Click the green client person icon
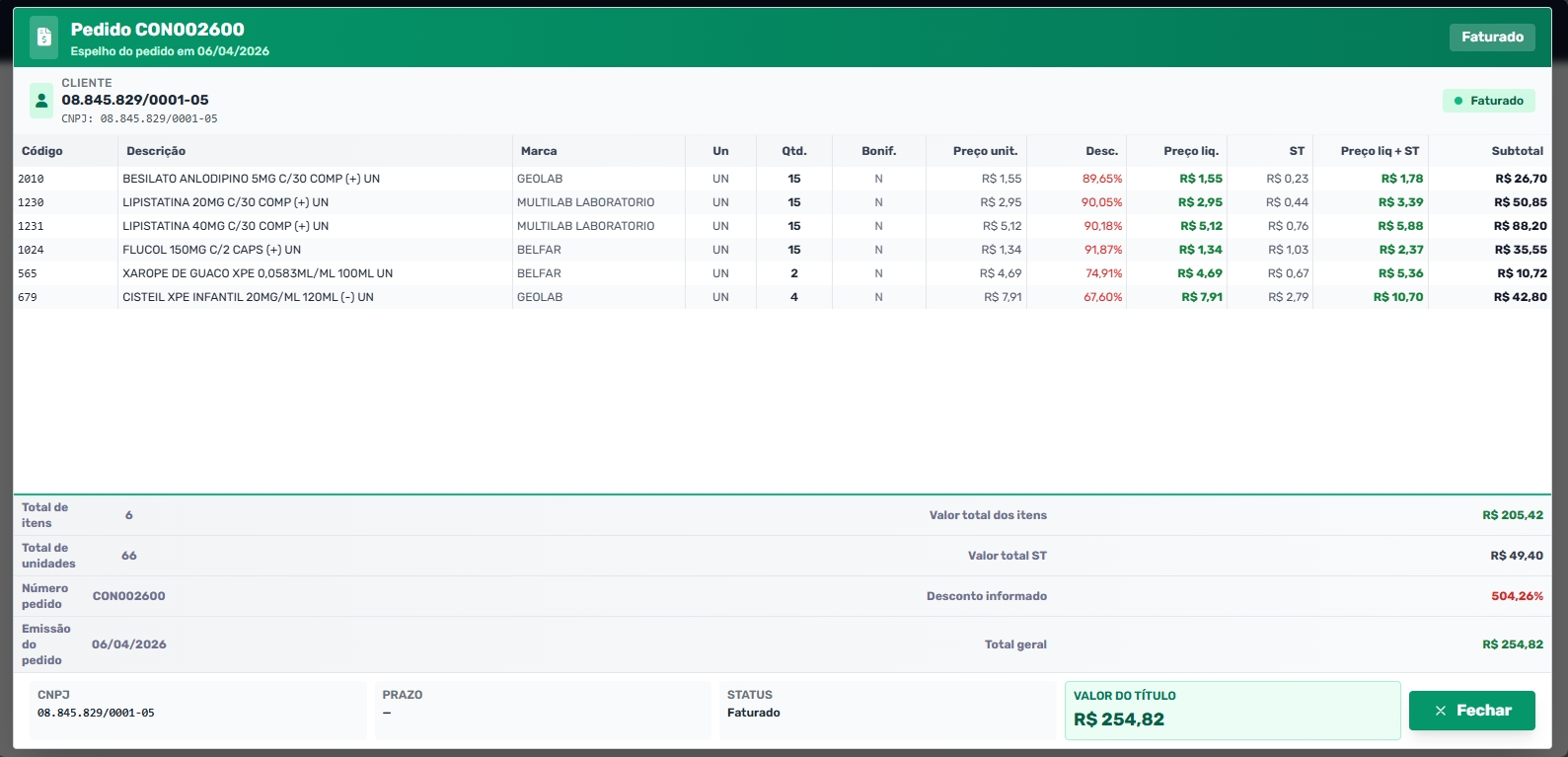 41,101
